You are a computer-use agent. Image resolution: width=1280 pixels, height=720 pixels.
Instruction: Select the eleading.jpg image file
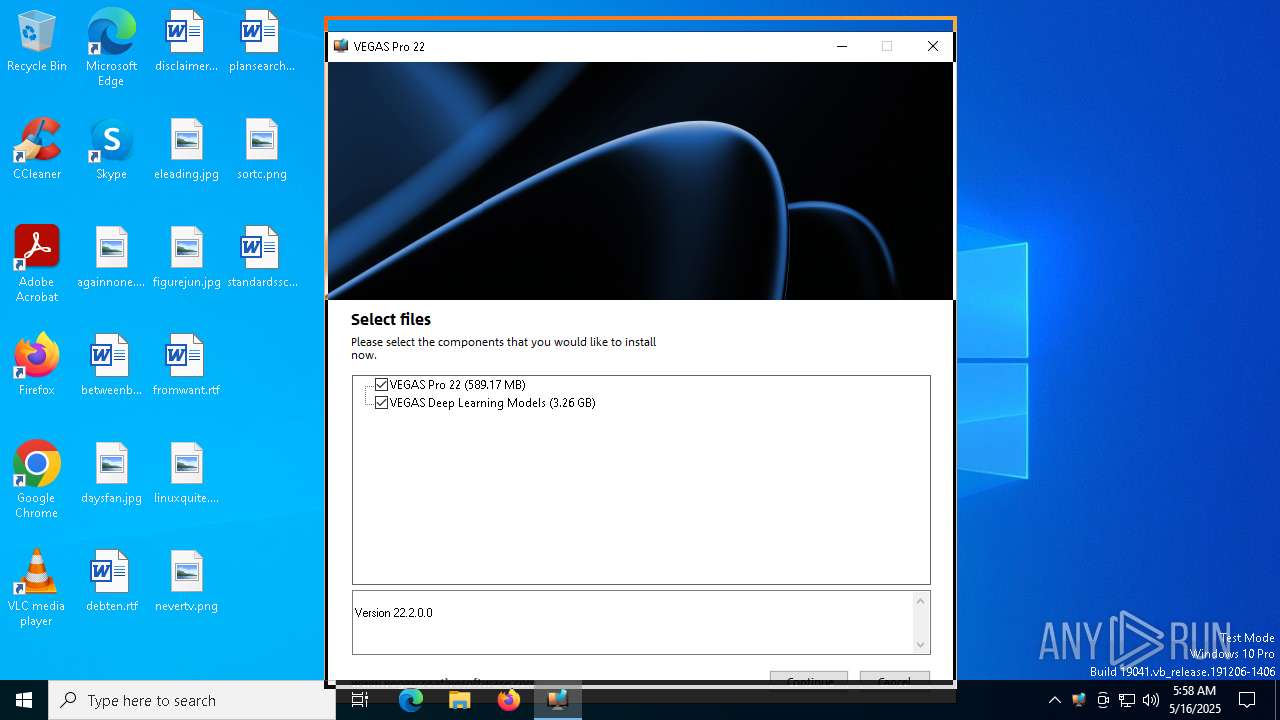coord(186,150)
